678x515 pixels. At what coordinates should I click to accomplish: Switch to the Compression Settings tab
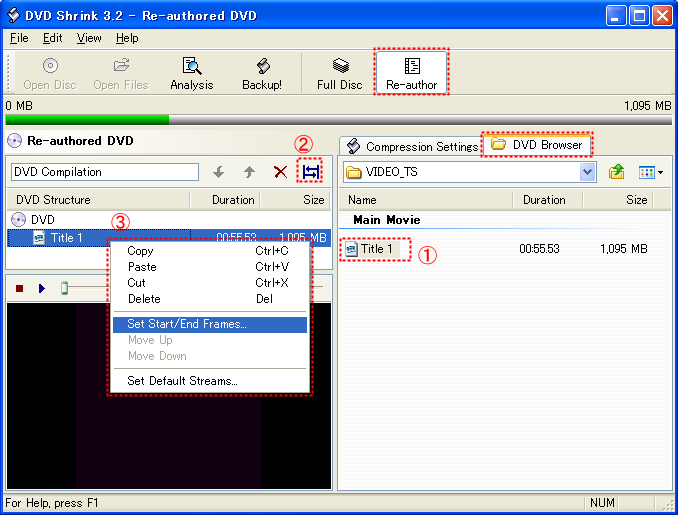[412, 146]
